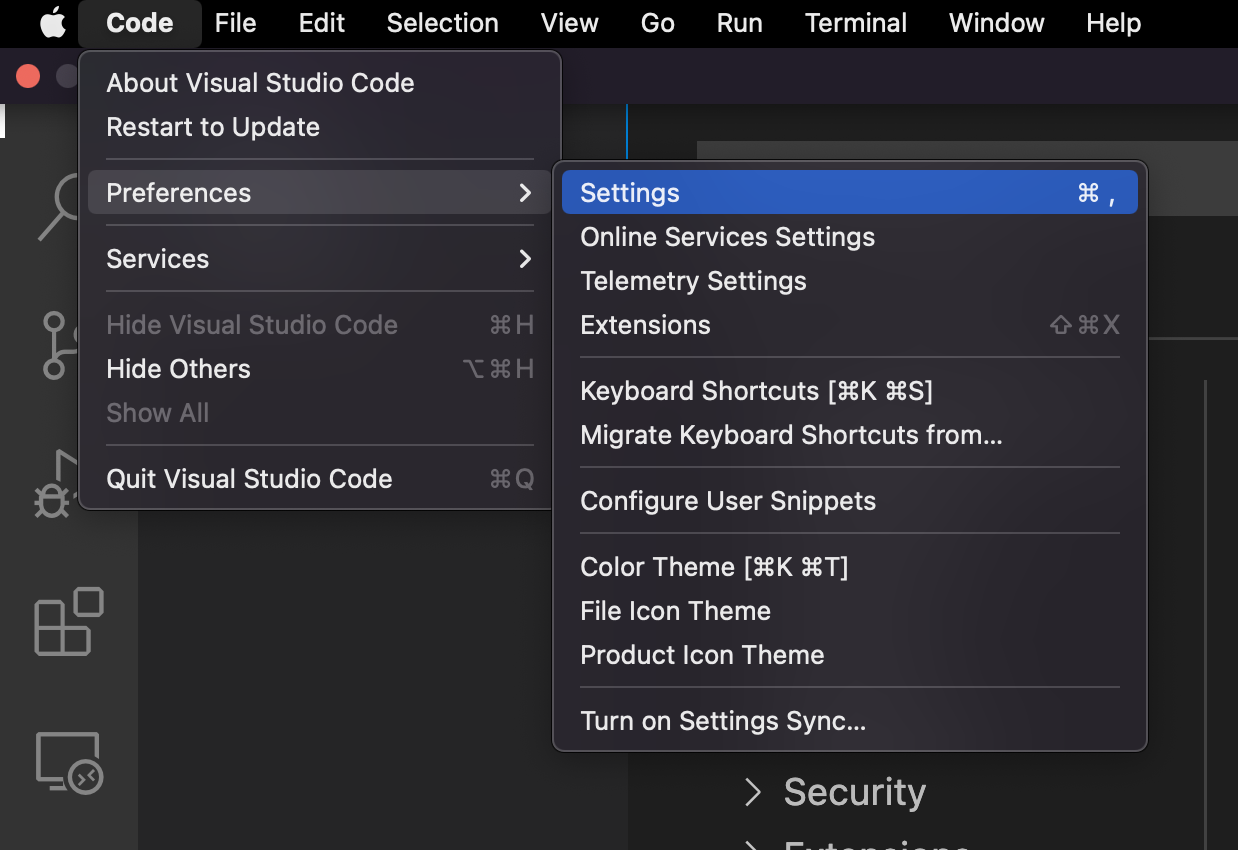Choose Telemetry Settings option
The width and height of the screenshot is (1238, 850).
(693, 281)
